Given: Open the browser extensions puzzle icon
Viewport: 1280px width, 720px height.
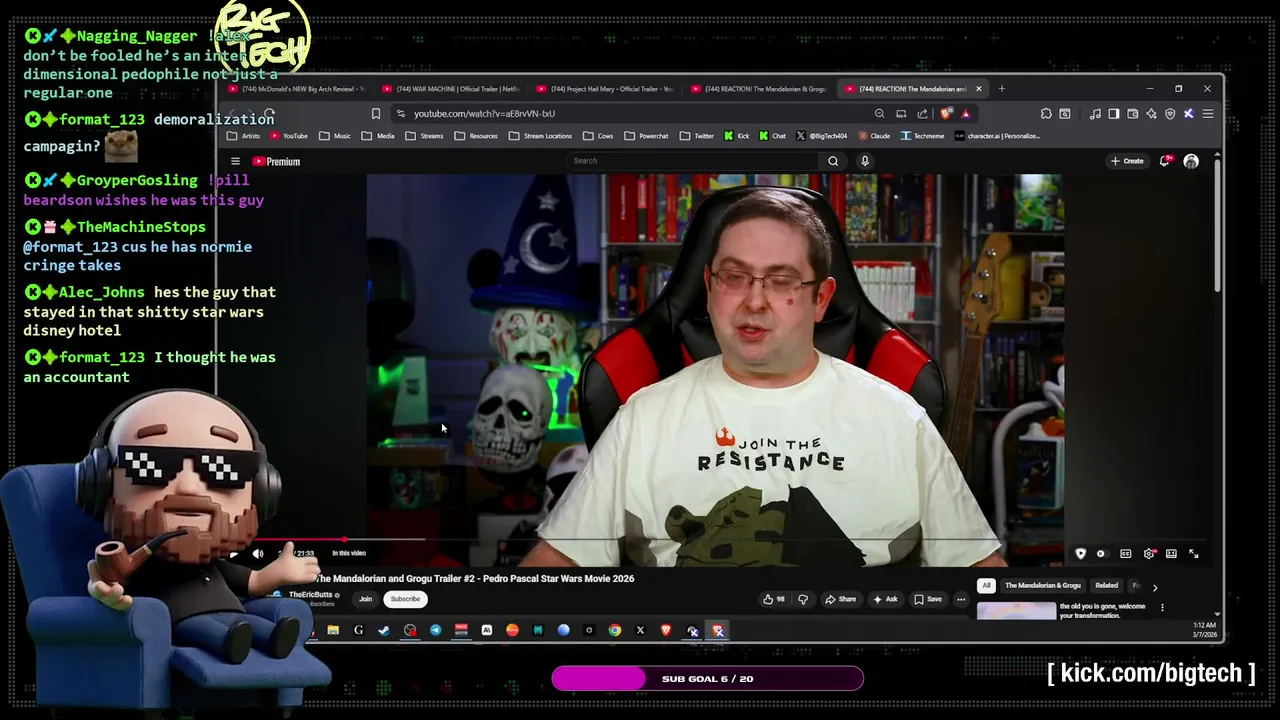Looking at the screenshot, I should point(1046,114).
